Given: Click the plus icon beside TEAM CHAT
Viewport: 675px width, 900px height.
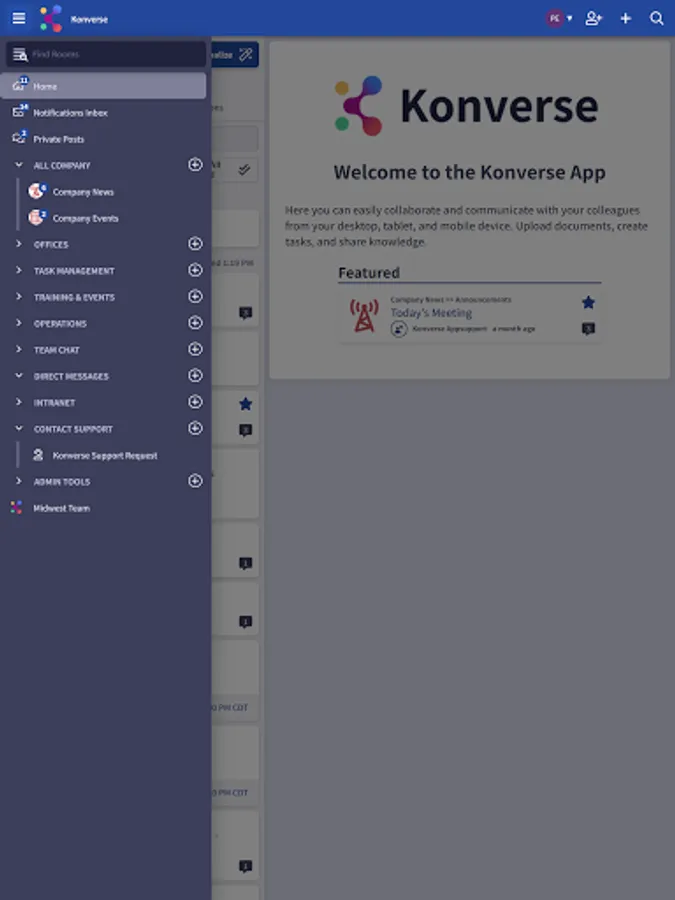Looking at the screenshot, I should [195, 349].
